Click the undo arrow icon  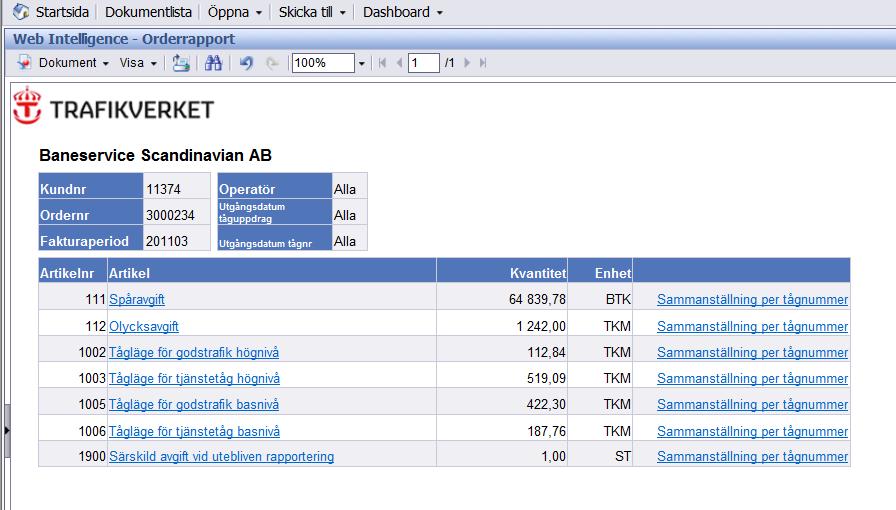[246, 63]
